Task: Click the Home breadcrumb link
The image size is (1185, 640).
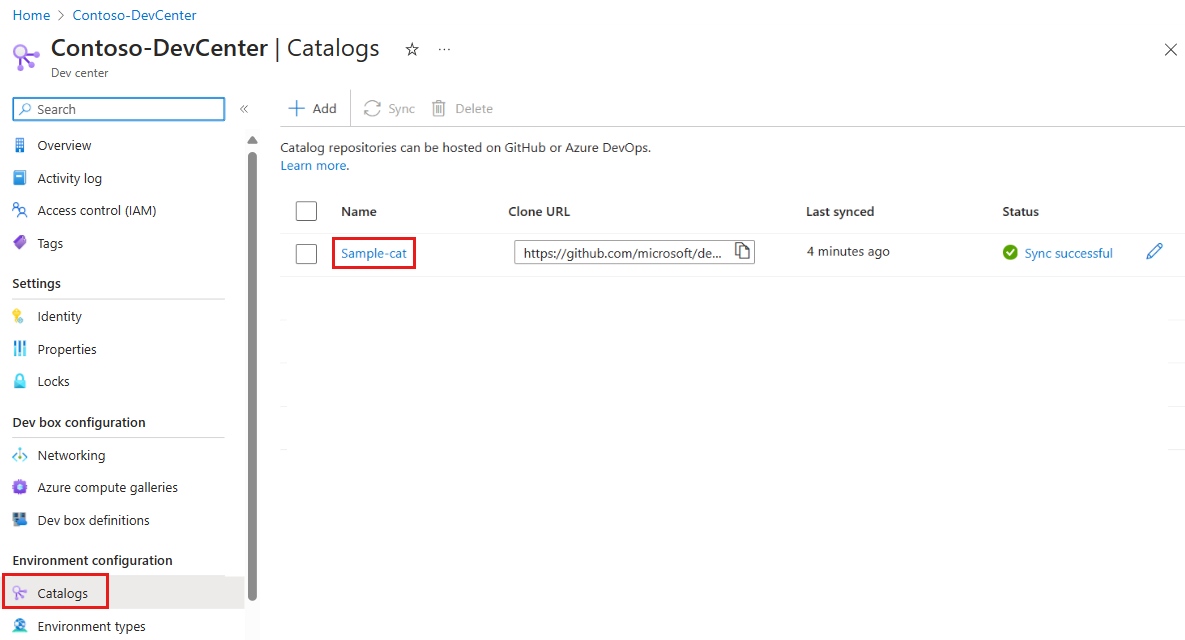Action: [31, 15]
